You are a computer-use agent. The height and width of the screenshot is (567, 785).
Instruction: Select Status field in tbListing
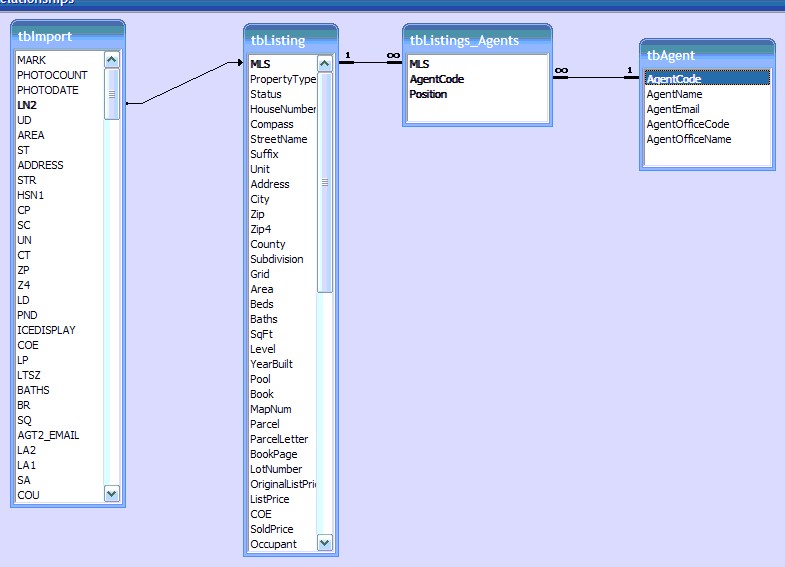click(x=266, y=94)
